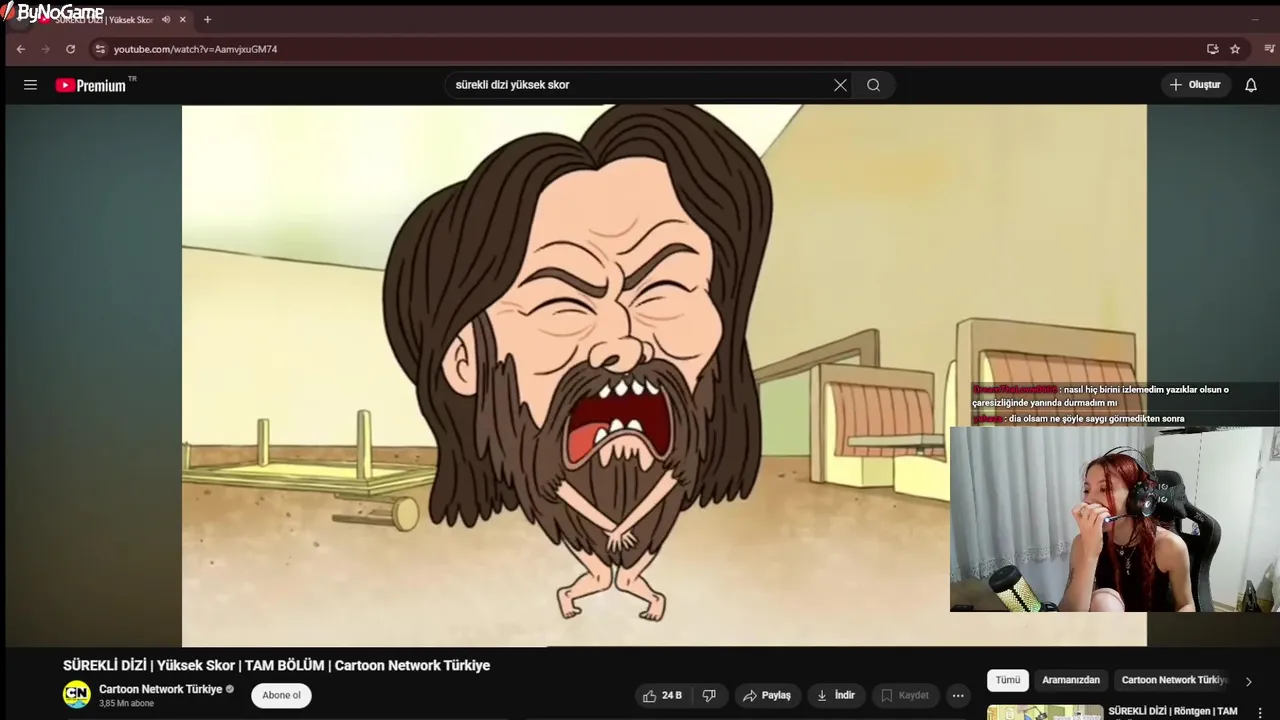This screenshot has width=1280, height=720.
Task: Download the video via İndir
Action: pos(836,695)
